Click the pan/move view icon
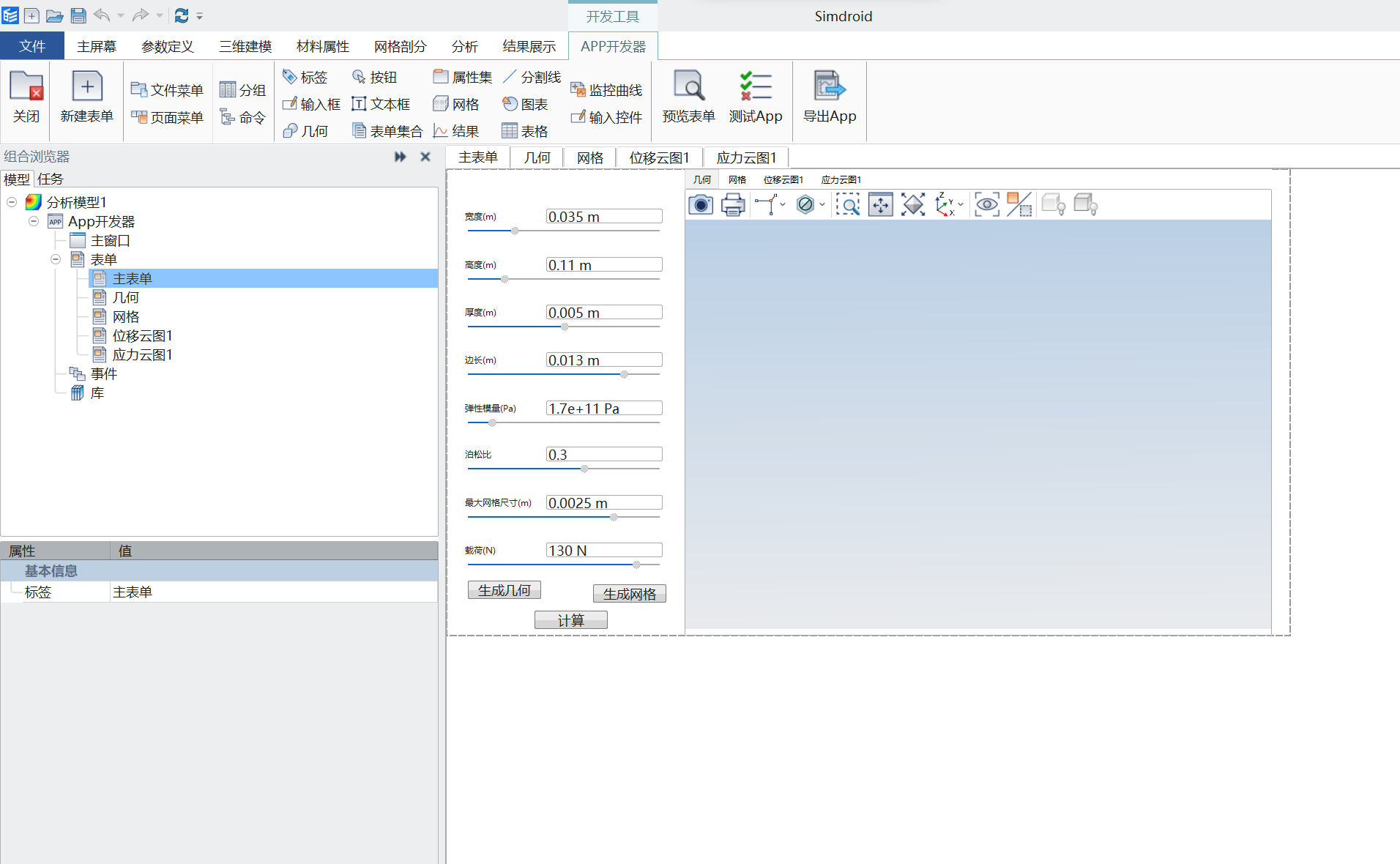The height and width of the screenshot is (864, 1400). [880, 205]
